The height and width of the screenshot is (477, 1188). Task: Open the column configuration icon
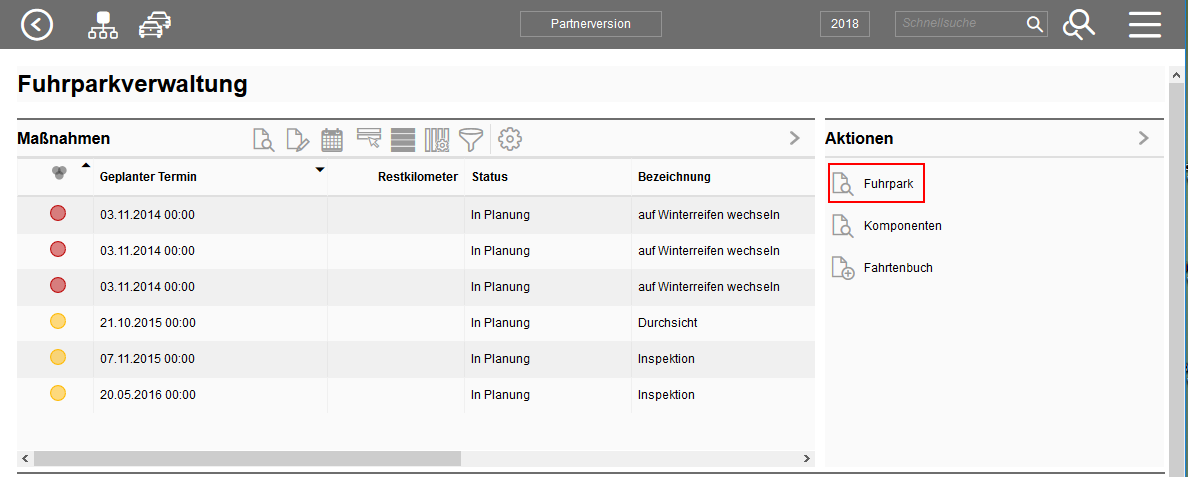click(437, 140)
